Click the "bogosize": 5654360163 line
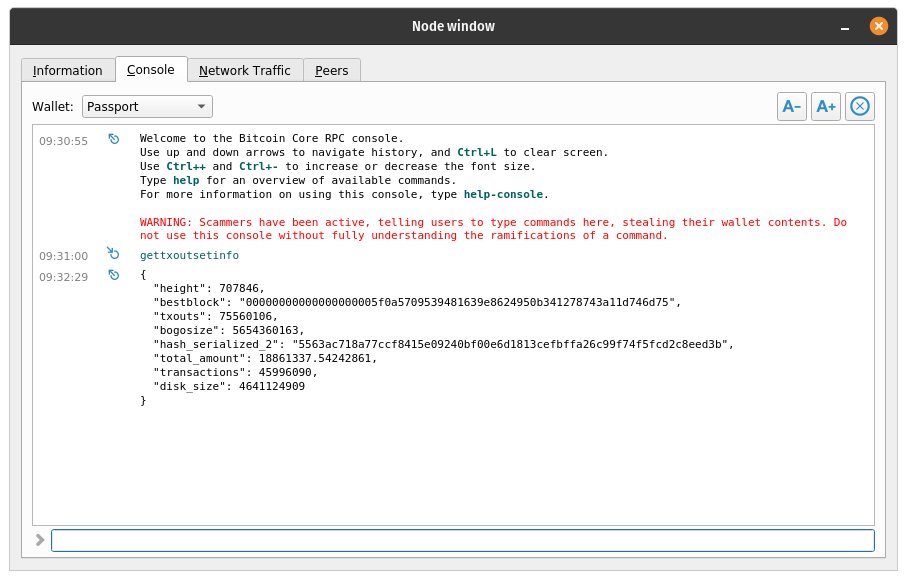Image resolution: width=907 pixels, height=580 pixels. [x=228, y=330]
